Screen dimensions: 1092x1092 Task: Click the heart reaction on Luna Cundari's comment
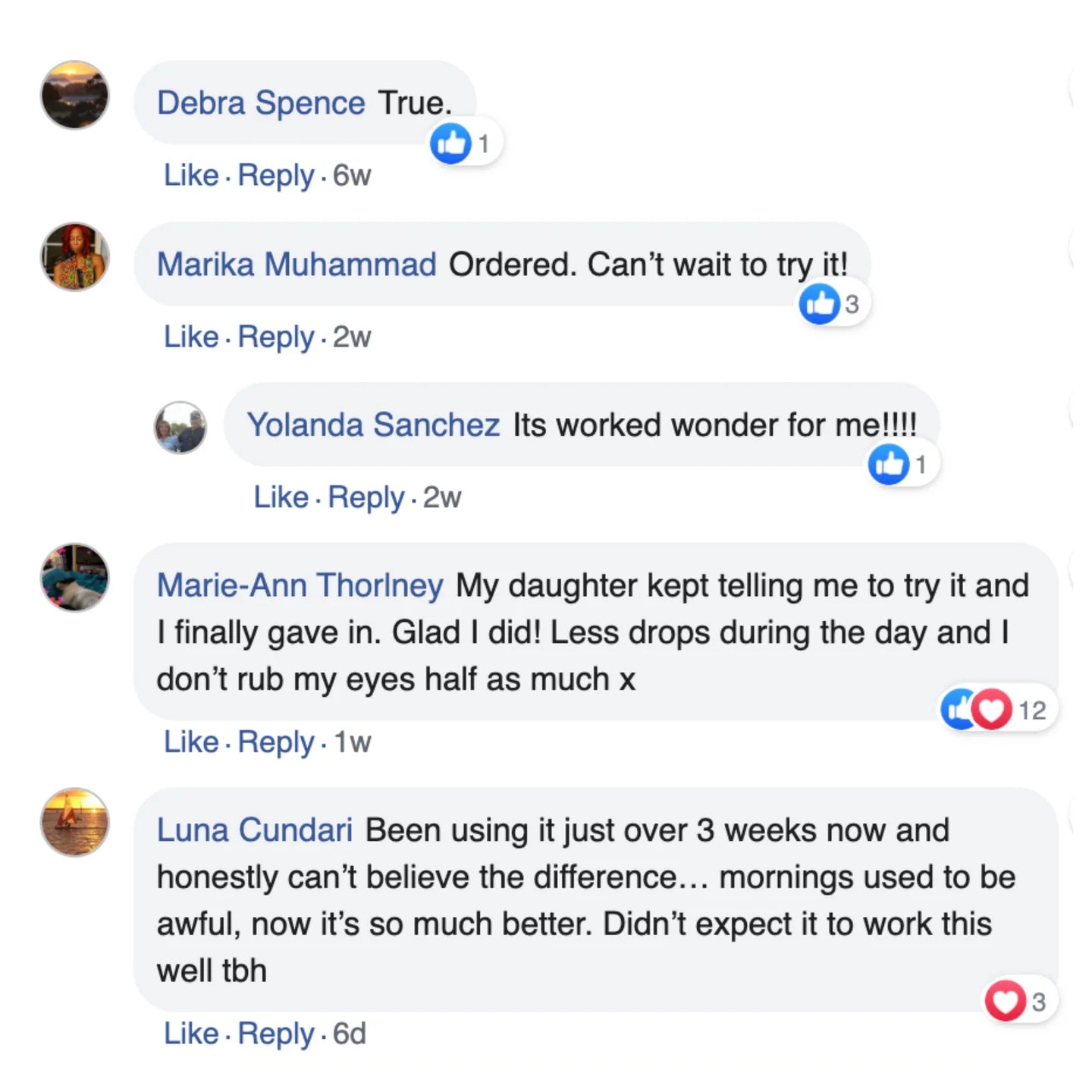(x=1005, y=1001)
